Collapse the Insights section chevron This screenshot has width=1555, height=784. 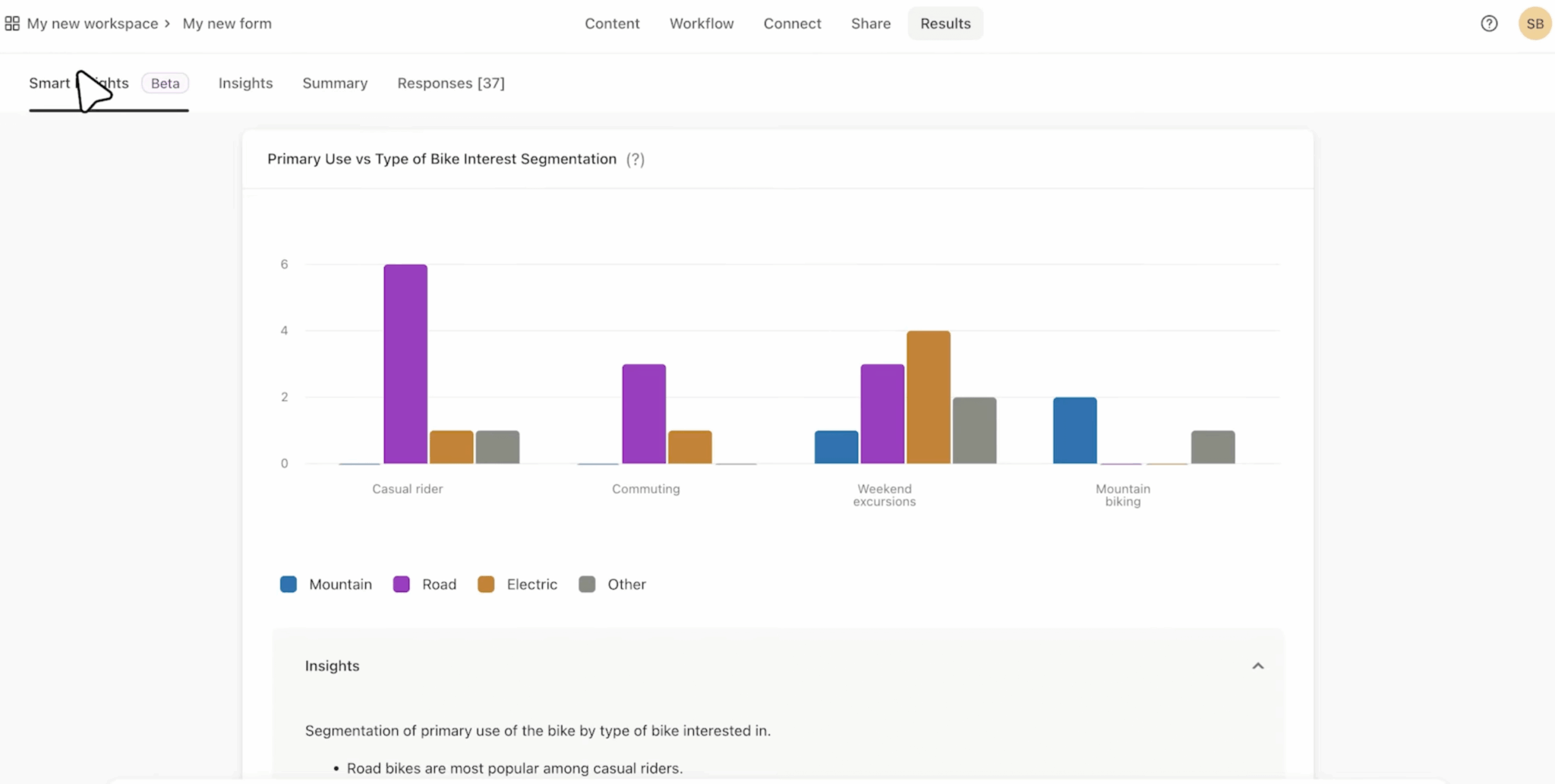[x=1257, y=666]
